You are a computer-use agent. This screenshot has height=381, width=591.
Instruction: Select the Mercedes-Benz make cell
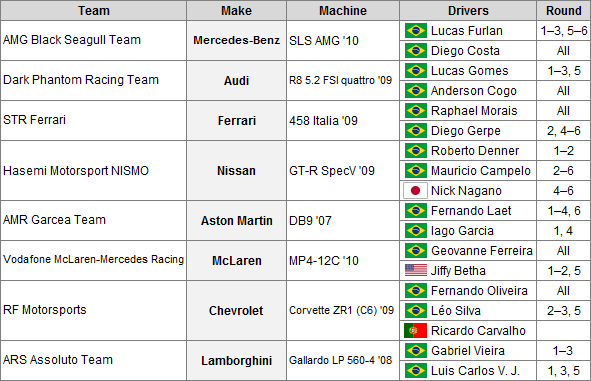point(236,40)
